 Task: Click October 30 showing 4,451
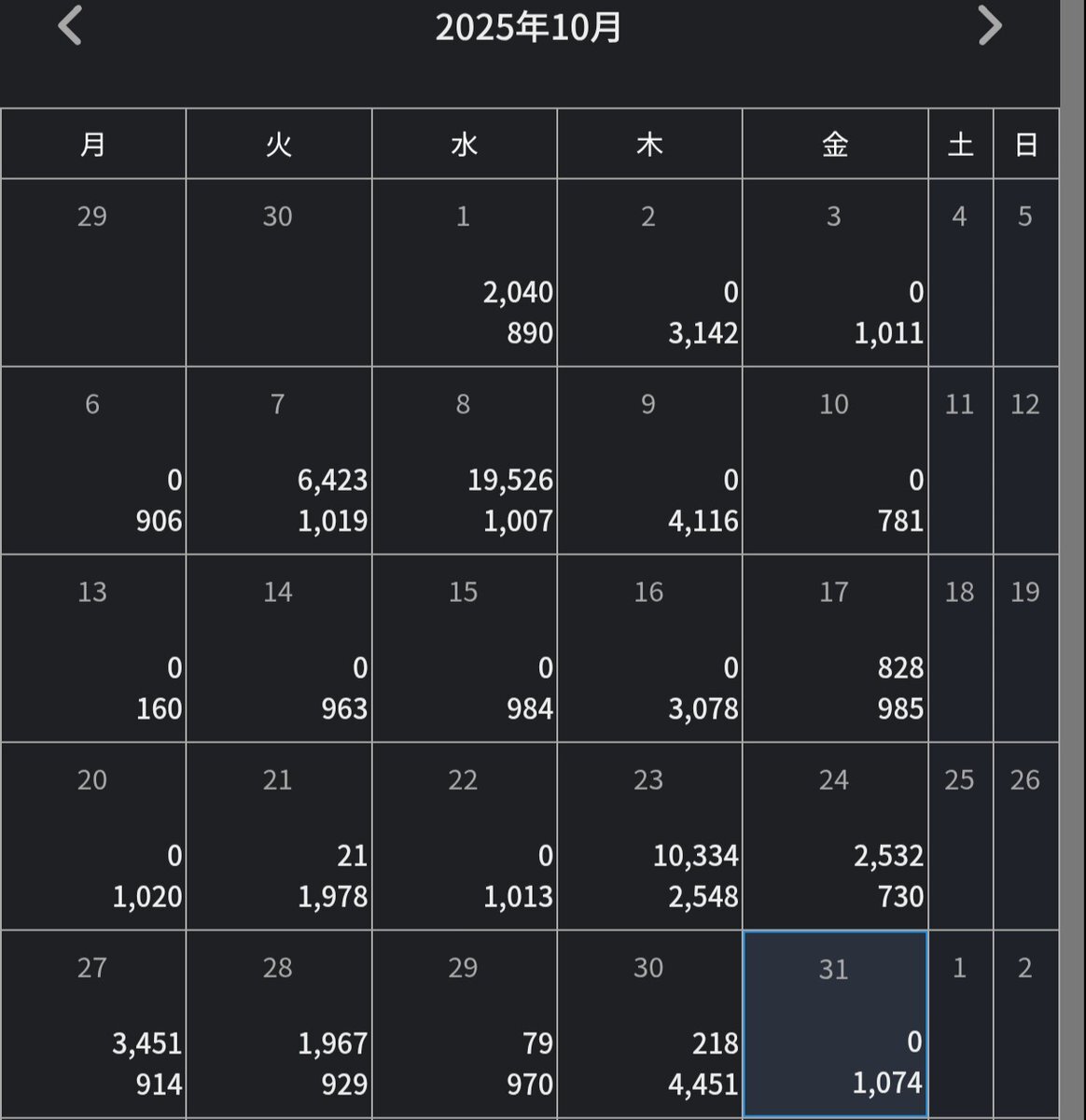pos(649,1024)
